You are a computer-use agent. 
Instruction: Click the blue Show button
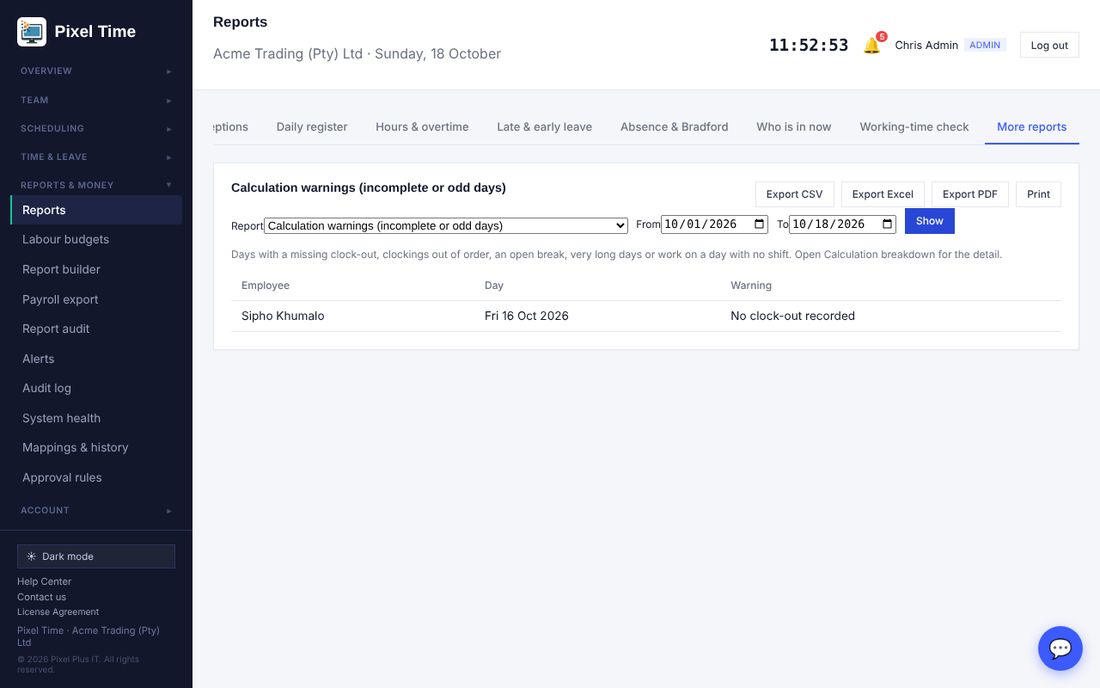click(930, 221)
